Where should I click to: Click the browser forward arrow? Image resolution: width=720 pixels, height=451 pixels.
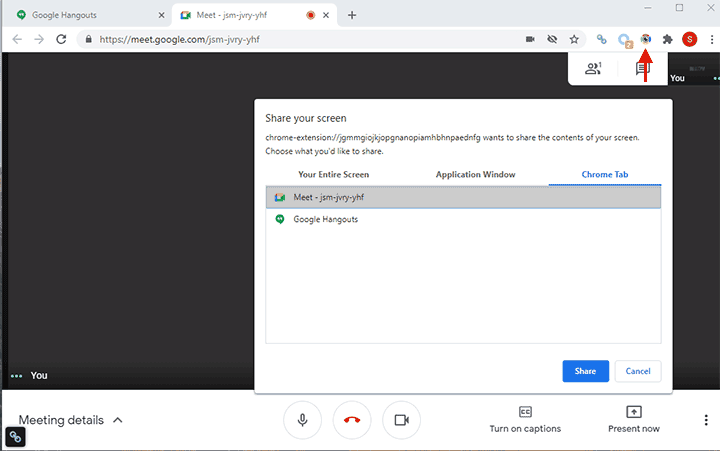[39, 39]
